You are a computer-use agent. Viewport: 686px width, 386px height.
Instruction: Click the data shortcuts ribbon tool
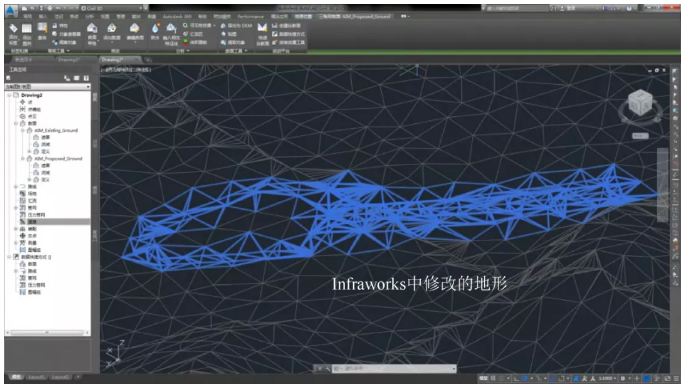289,34
